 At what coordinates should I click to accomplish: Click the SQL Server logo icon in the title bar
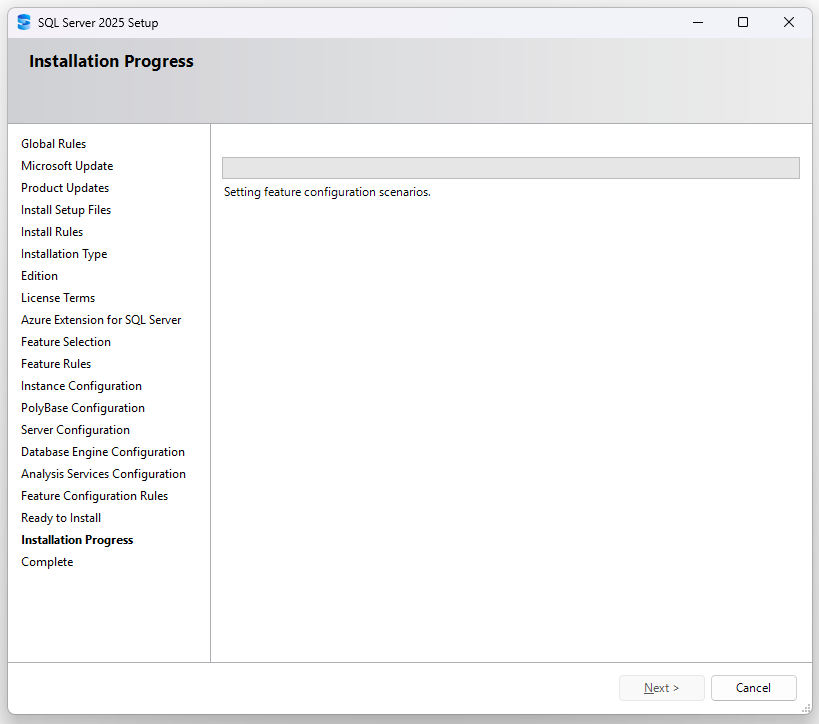(22, 21)
